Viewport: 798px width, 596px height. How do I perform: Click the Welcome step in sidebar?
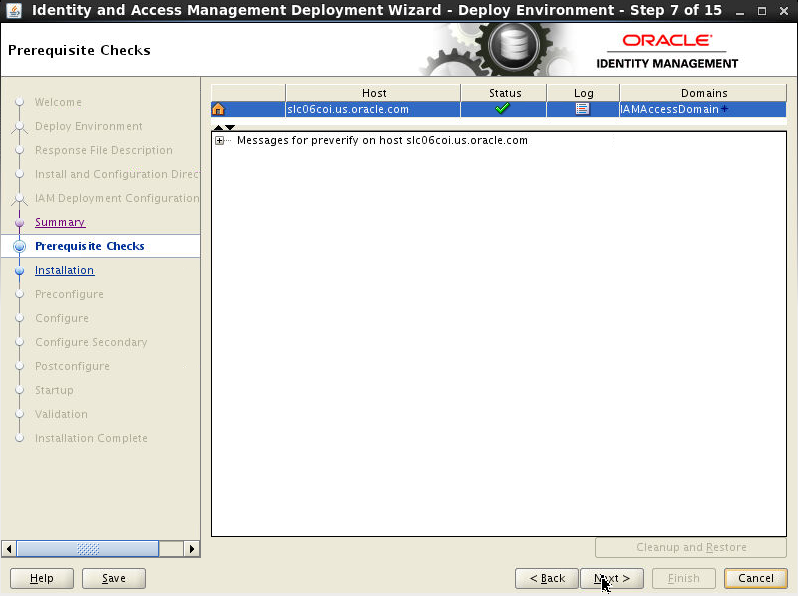[x=58, y=102]
